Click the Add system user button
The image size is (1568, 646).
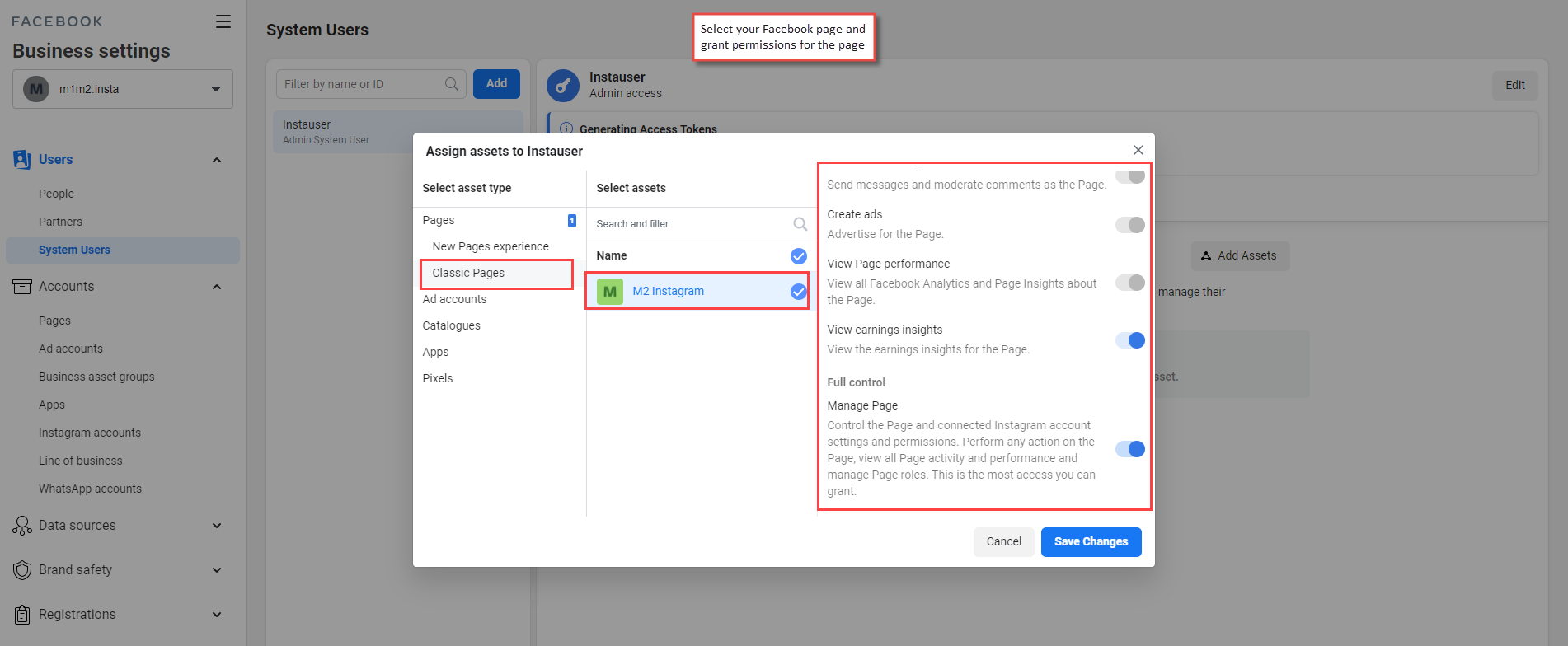496,84
